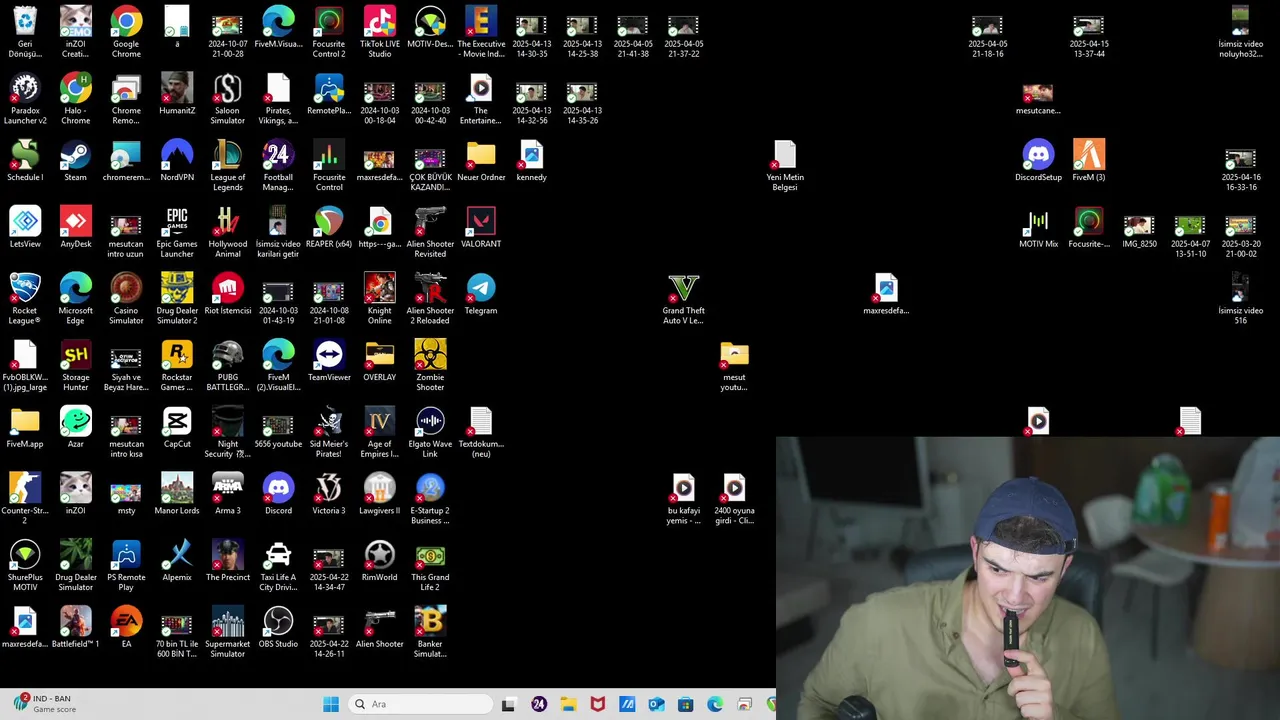Viewport: 1280px width, 720px height.
Task: Open the OVERLAY folder
Action: click(379, 360)
